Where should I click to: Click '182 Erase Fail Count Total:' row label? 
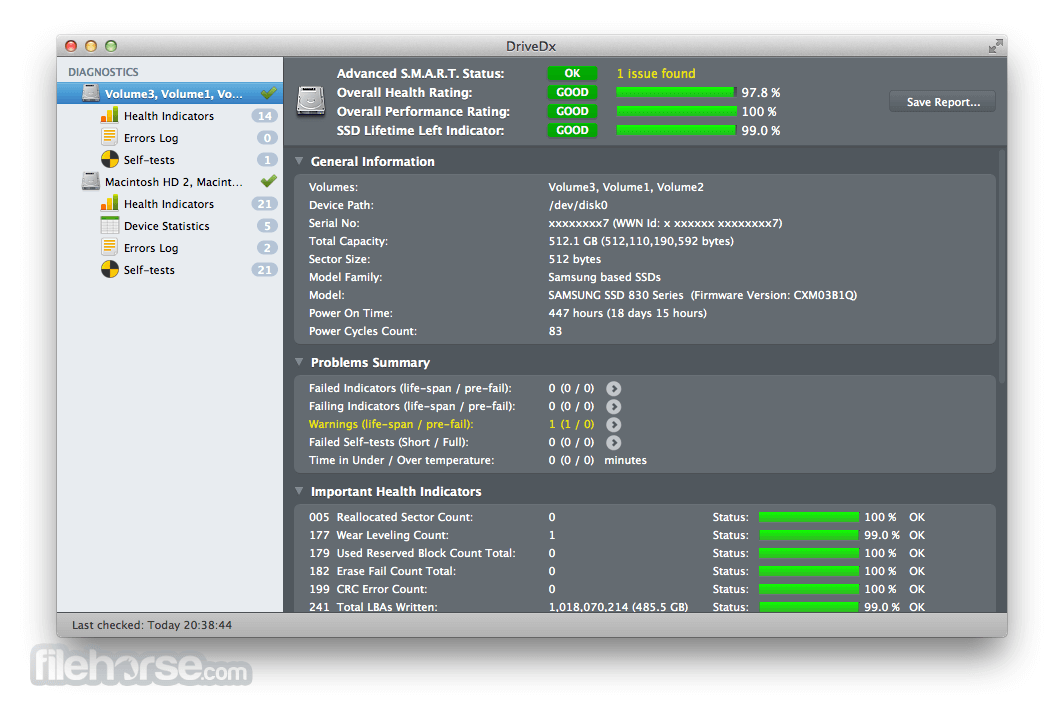pos(382,571)
